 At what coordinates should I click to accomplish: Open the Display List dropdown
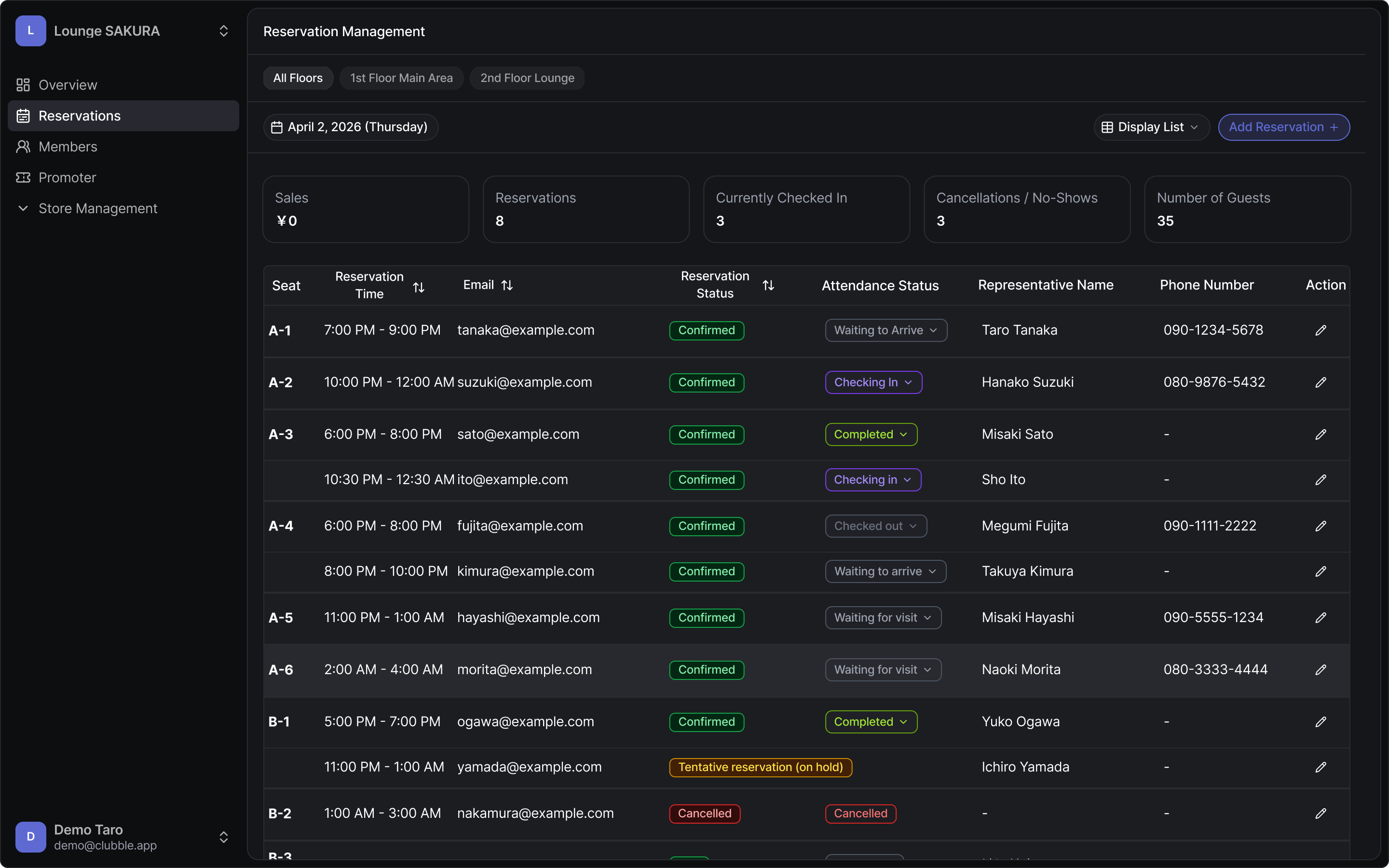[1151, 127]
